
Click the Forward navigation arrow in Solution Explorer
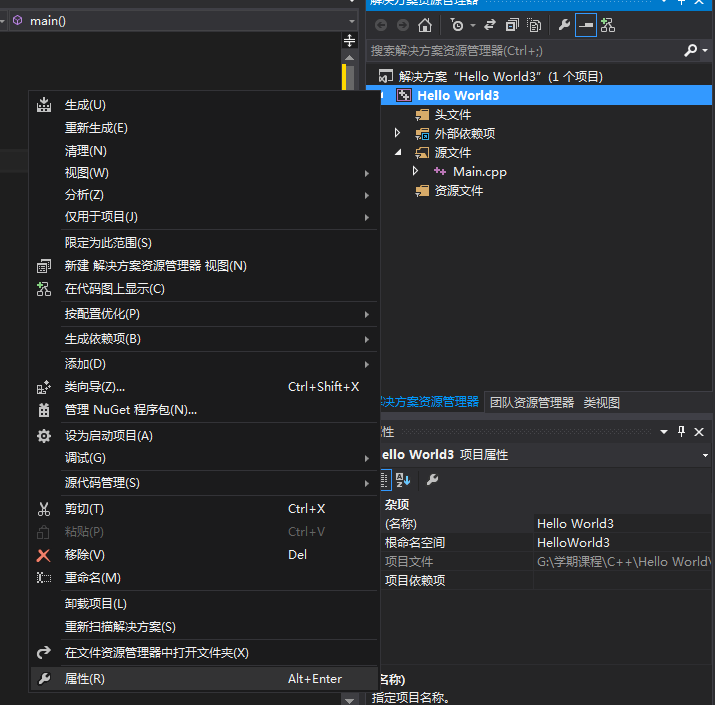(x=403, y=25)
